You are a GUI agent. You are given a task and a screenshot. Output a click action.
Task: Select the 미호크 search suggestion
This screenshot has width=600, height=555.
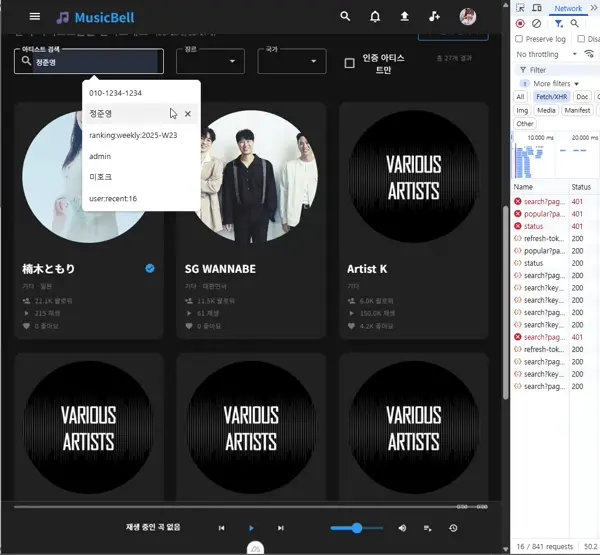[x=101, y=177]
